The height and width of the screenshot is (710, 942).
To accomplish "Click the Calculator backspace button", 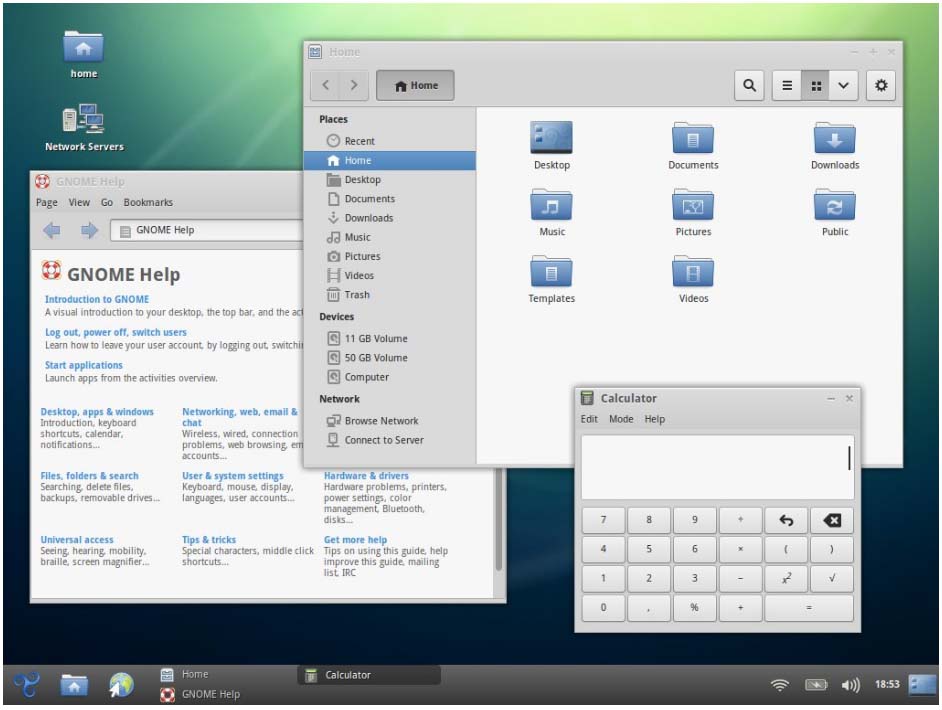I will click(x=831, y=520).
